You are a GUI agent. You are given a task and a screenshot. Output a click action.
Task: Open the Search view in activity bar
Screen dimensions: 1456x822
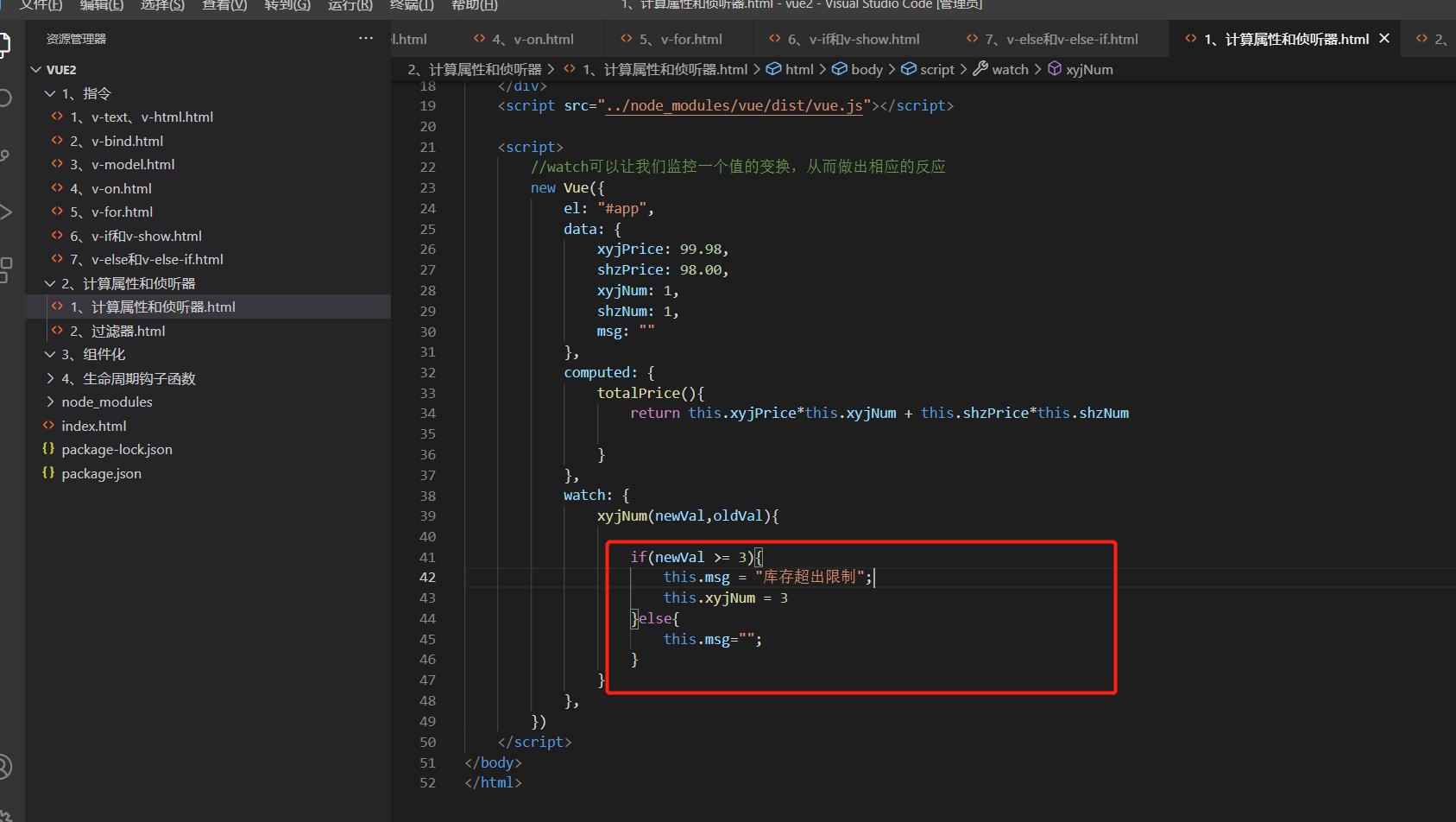coord(5,98)
